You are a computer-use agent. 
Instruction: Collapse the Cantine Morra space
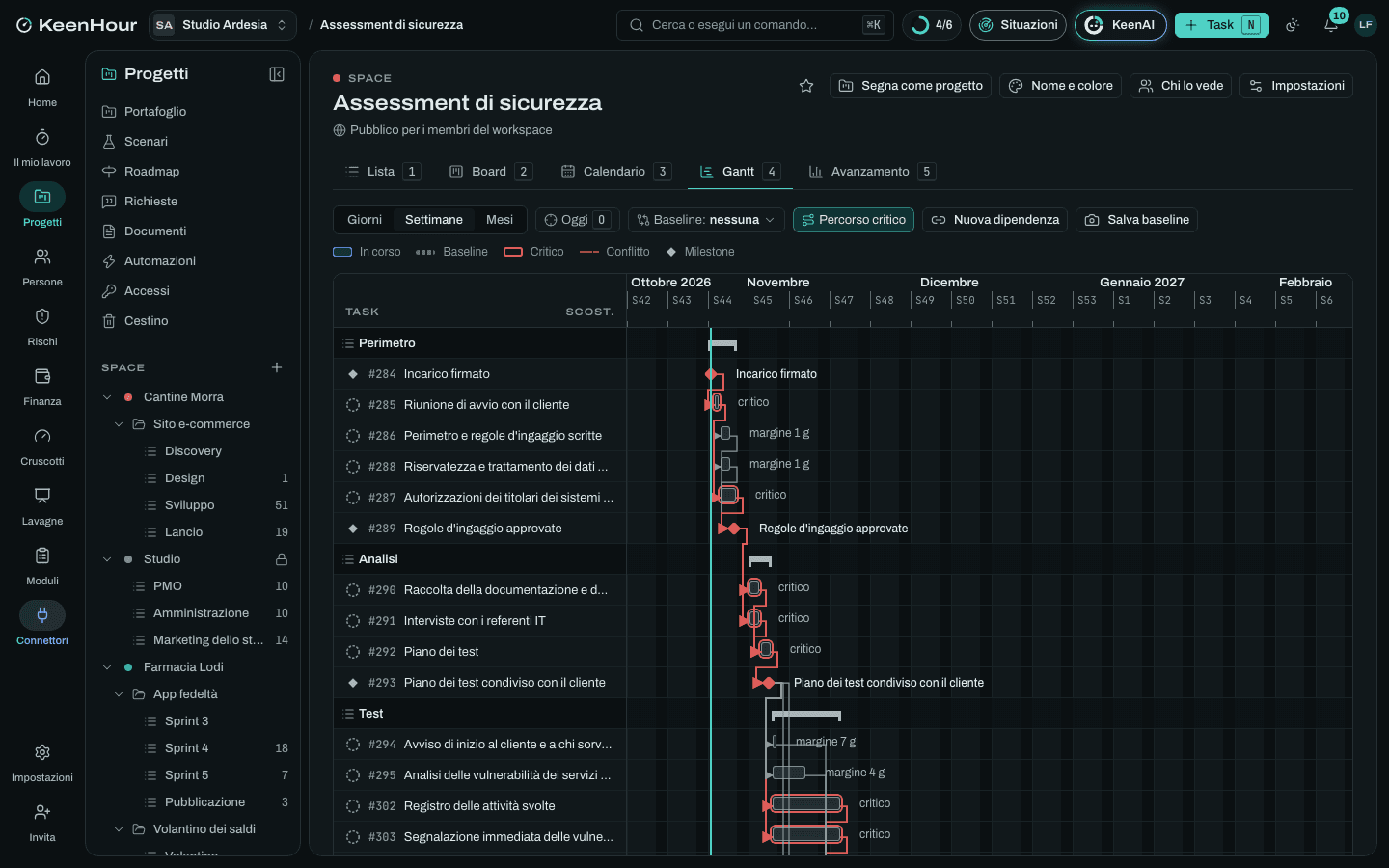[x=107, y=397]
